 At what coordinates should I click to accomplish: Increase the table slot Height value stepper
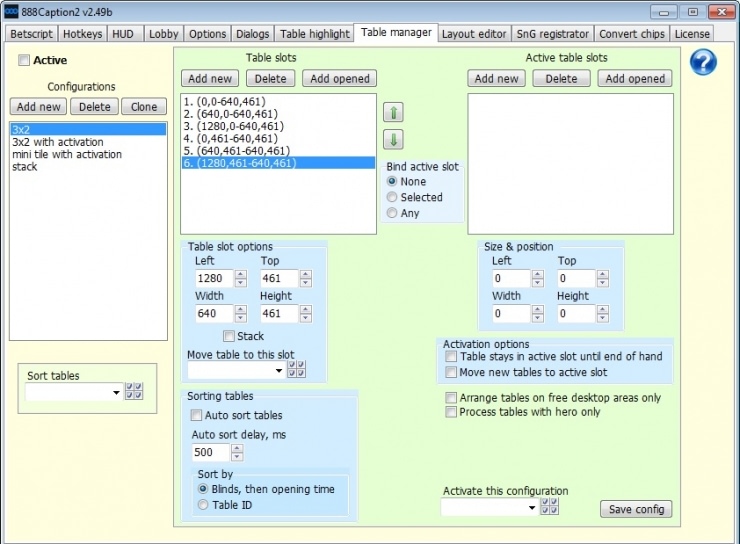pyautogui.click(x=306, y=309)
